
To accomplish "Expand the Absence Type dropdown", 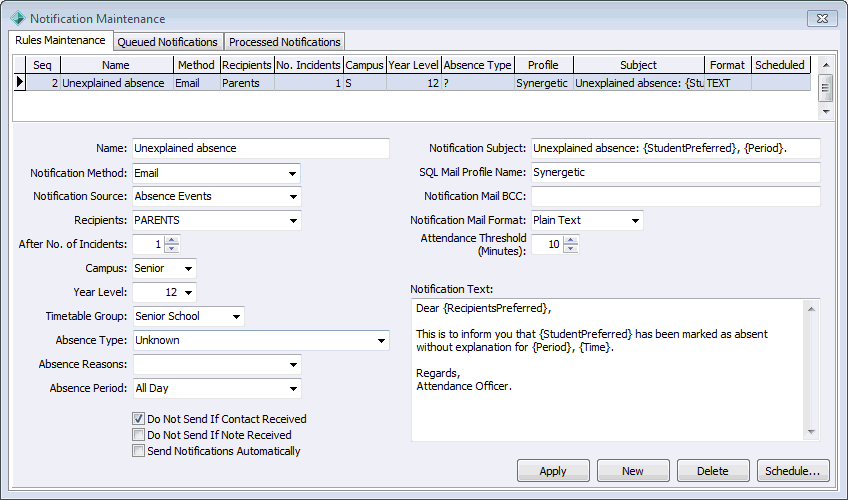I will 381,341.
